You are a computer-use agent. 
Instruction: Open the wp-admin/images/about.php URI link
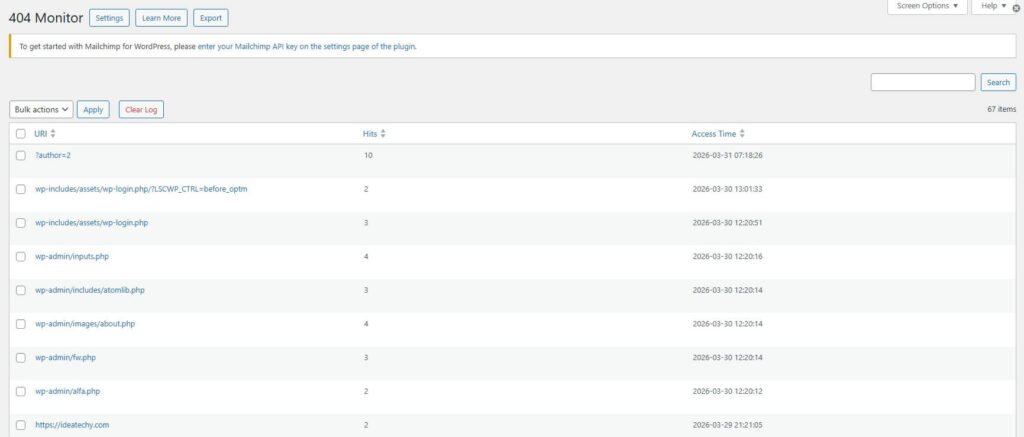pyautogui.click(x=85, y=324)
